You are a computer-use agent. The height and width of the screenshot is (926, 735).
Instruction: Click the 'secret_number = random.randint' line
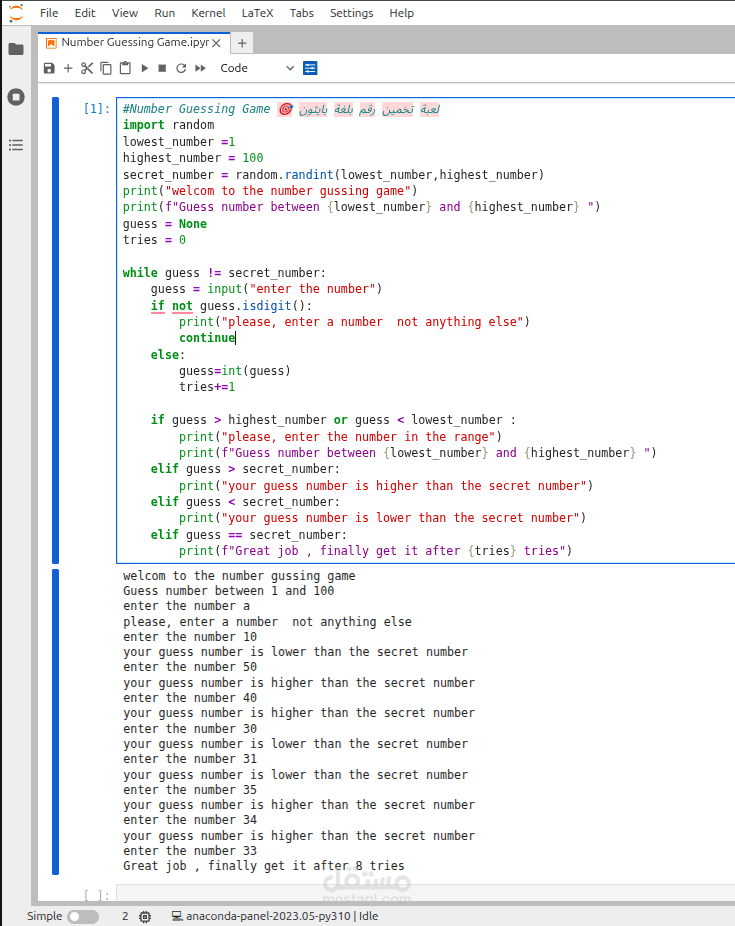tap(334, 175)
